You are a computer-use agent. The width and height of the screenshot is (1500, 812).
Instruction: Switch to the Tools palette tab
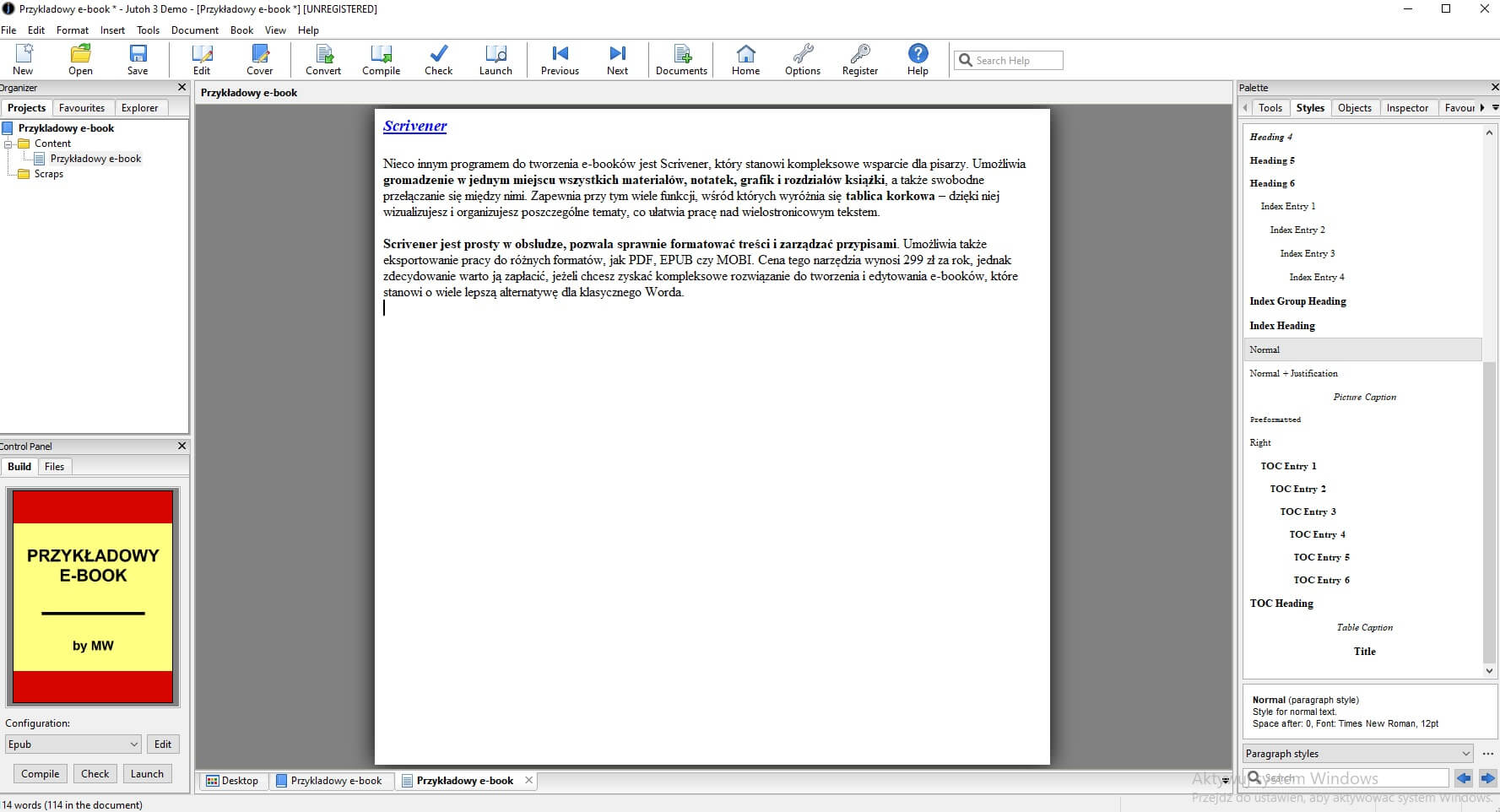pyautogui.click(x=1270, y=108)
